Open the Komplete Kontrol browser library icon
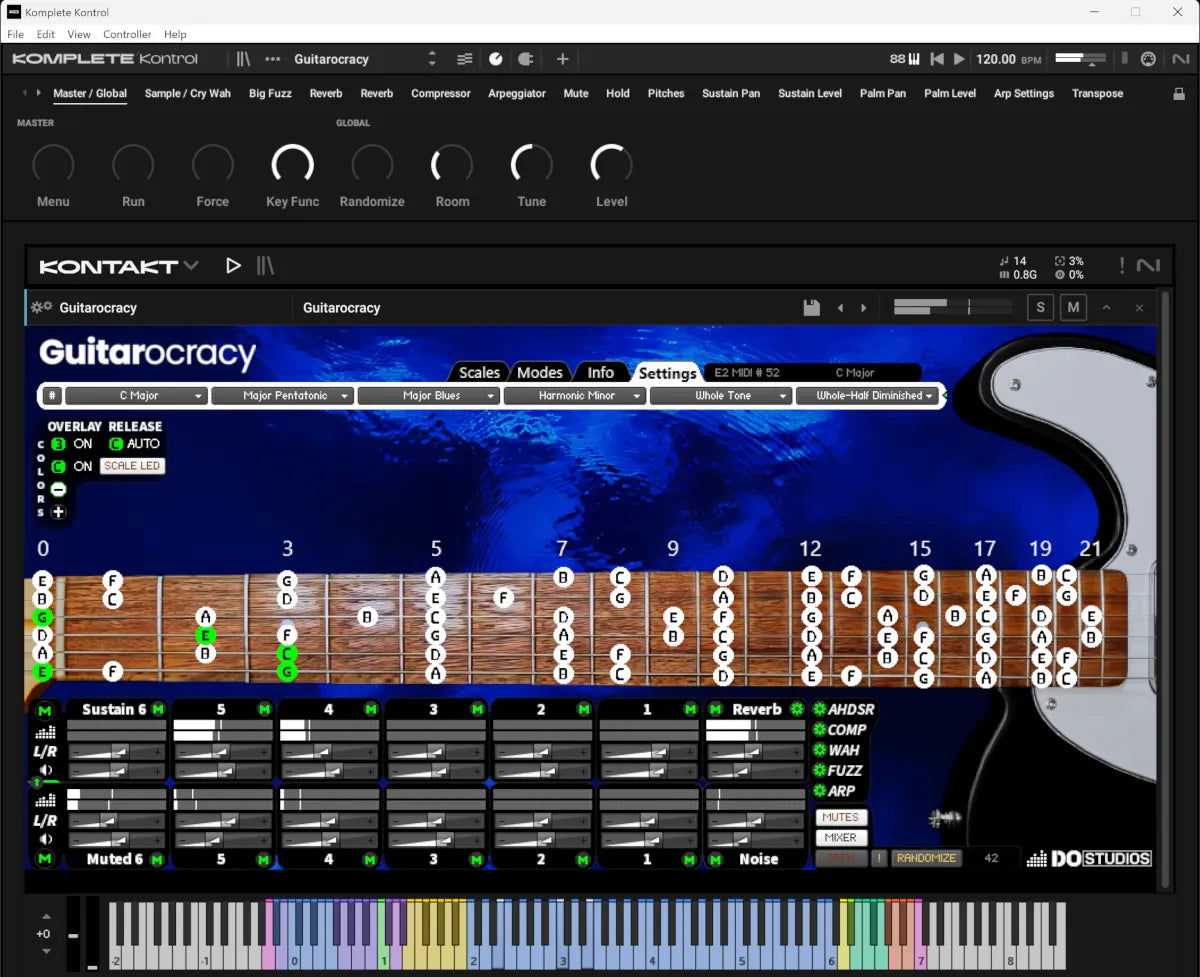Screen dimensions: 1200x977 pyautogui.click(x=243, y=59)
